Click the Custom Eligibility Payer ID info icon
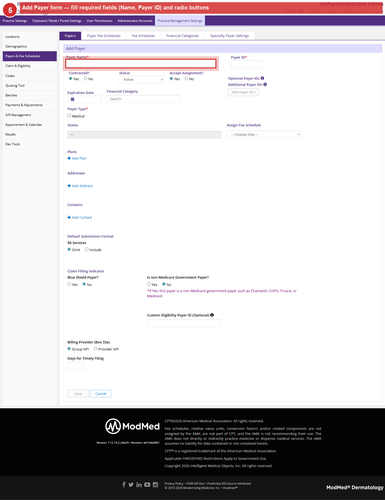The width and height of the screenshot is (385, 500). 212,315
